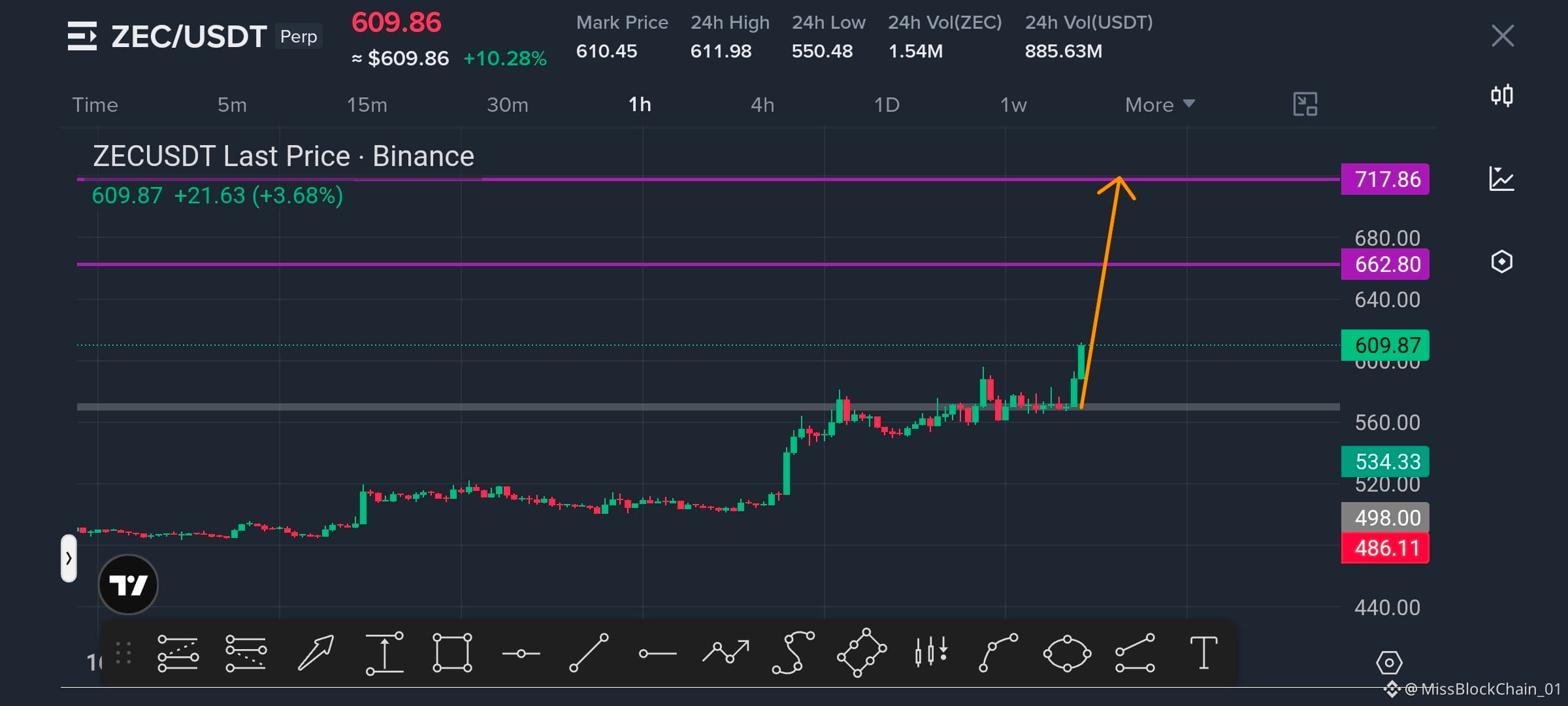1568x706 pixels.
Task: Select the 1h interval tab
Action: 640,105
